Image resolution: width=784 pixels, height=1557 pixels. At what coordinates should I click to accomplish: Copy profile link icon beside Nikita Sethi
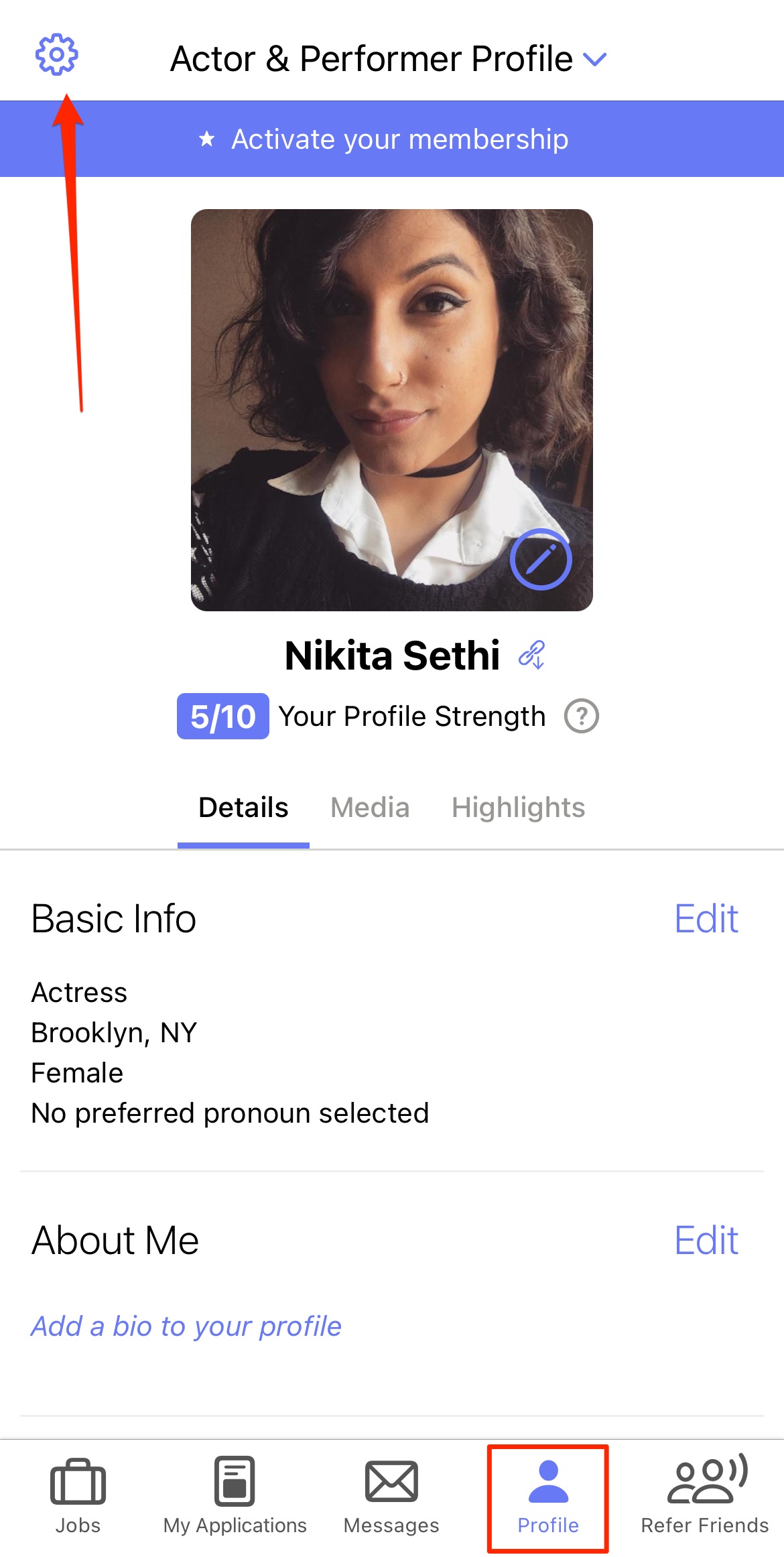click(532, 655)
